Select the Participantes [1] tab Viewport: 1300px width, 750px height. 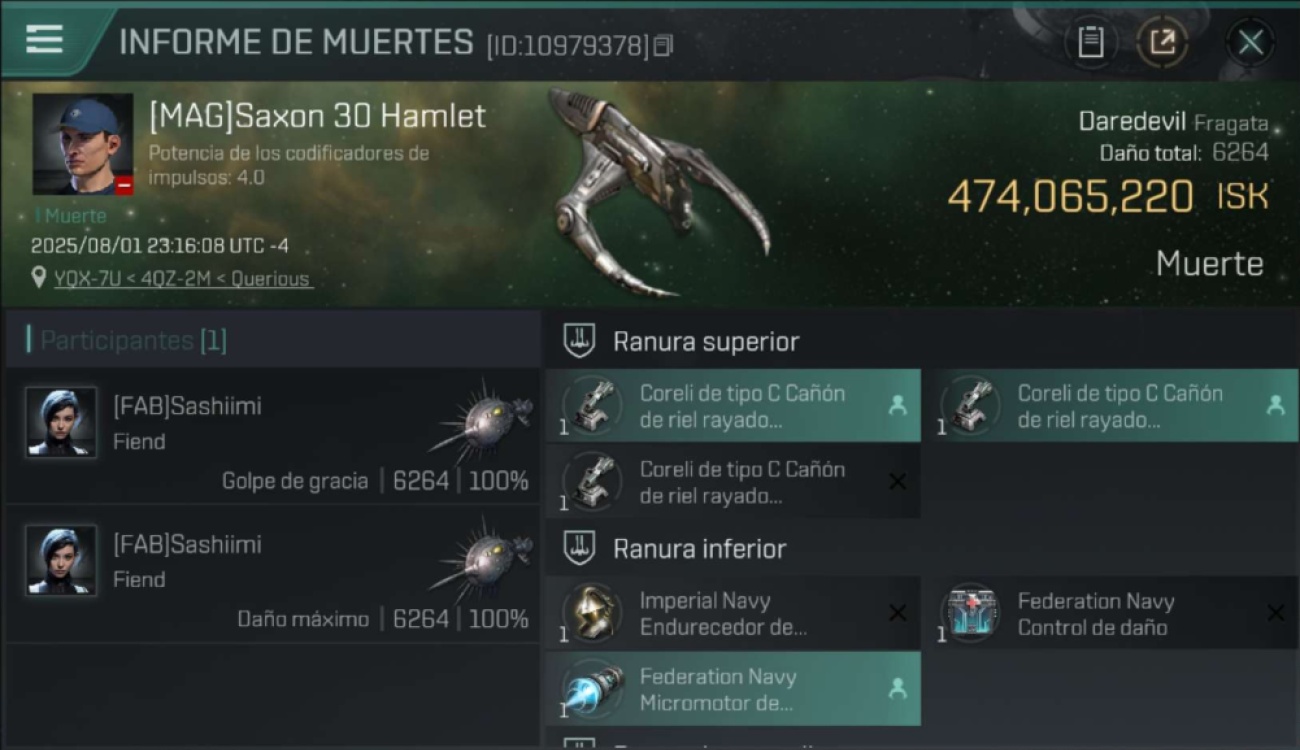click(135, 340)
